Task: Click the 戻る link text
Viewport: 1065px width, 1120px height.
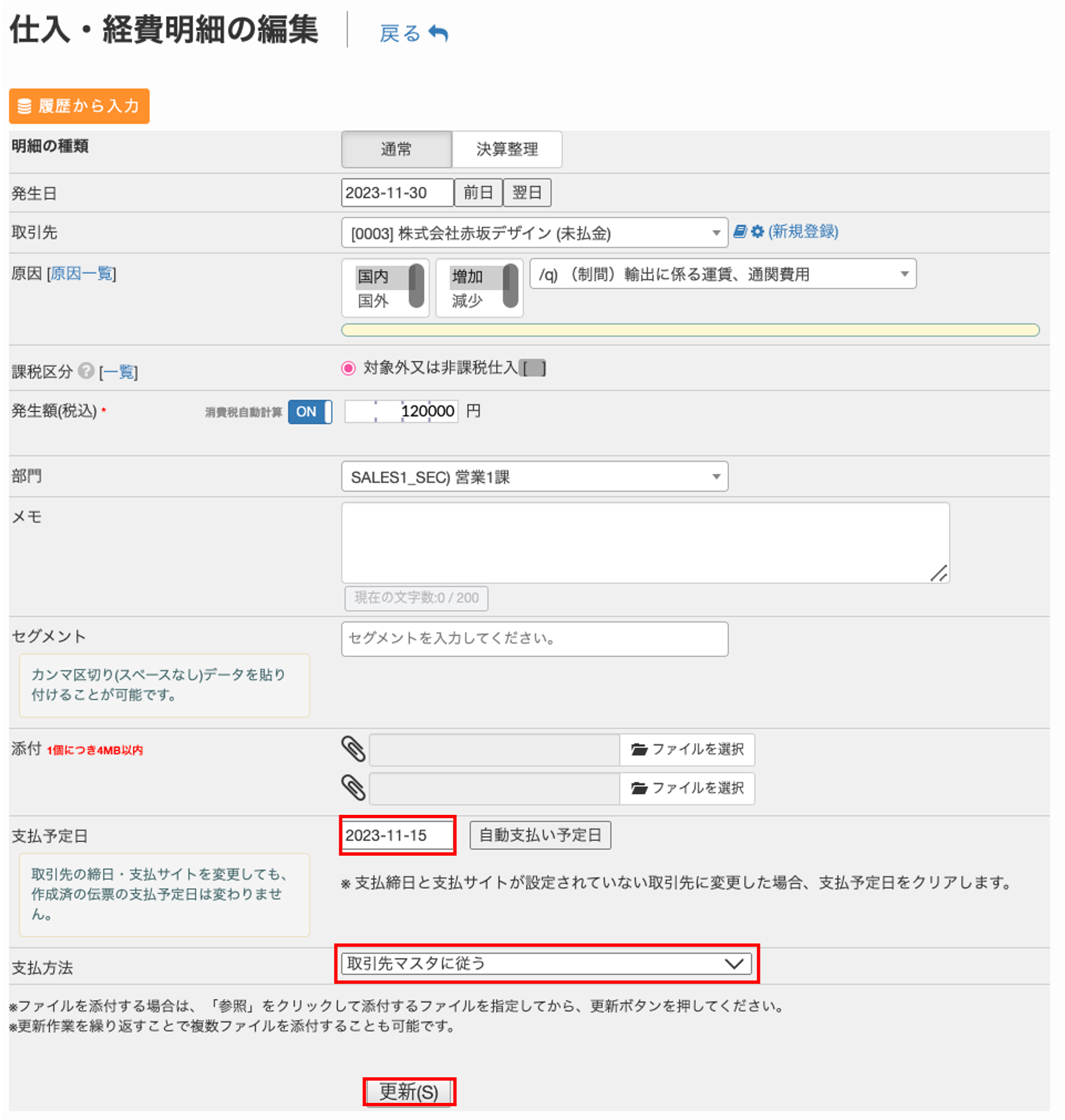Action: click(400, 34)
